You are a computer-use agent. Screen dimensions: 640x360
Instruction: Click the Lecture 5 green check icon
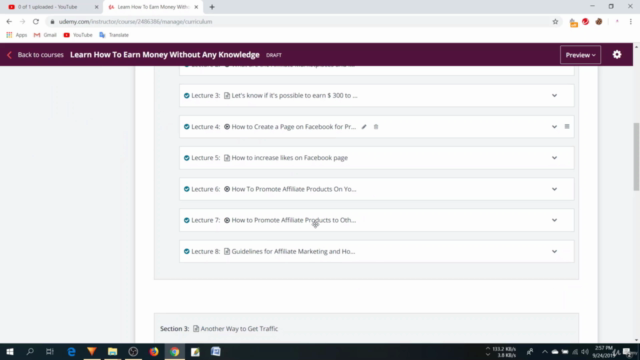click(x=187, y=158)
